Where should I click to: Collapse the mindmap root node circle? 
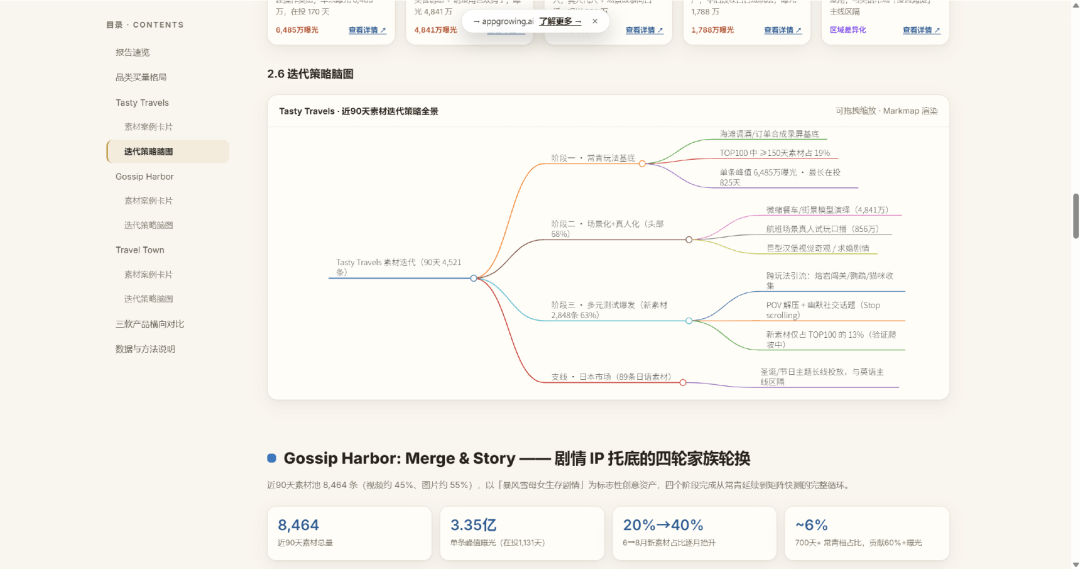474,278
